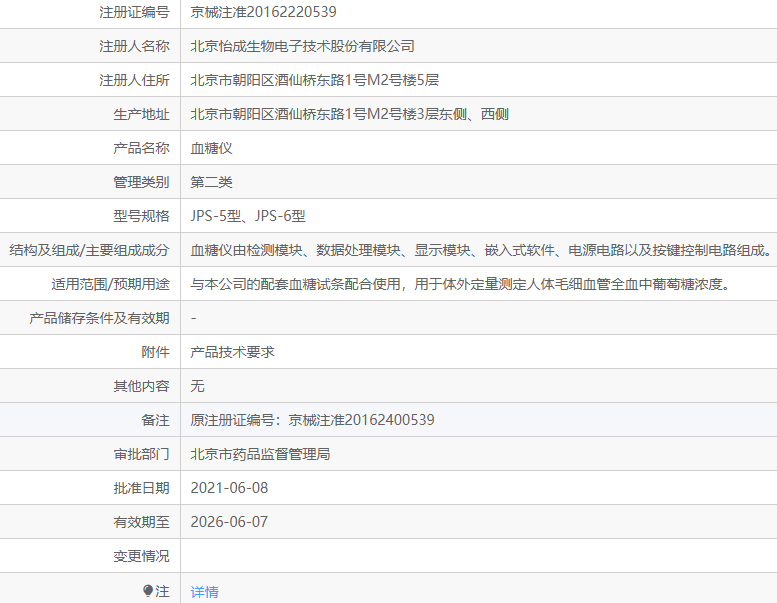
Task: Click the 生产地址 label
Action: (x=141, y=114)
